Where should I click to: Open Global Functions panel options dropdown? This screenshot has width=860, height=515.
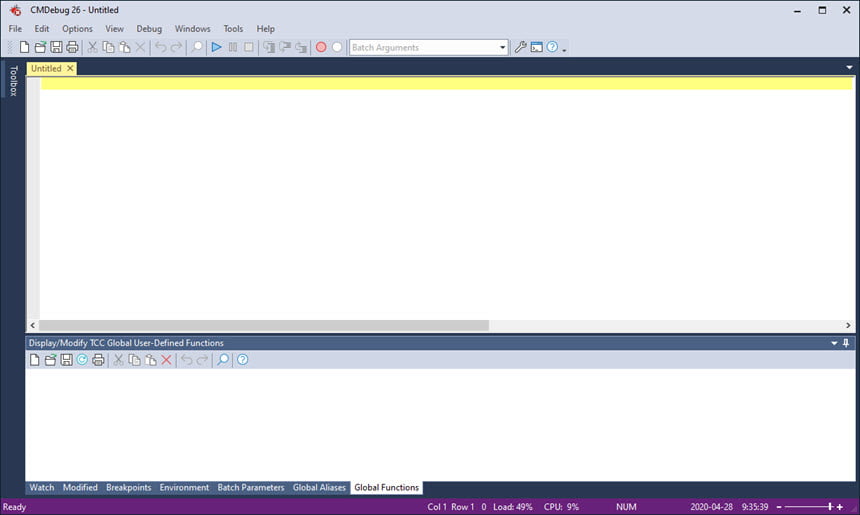pyautogui.click(x=834, y=343)
